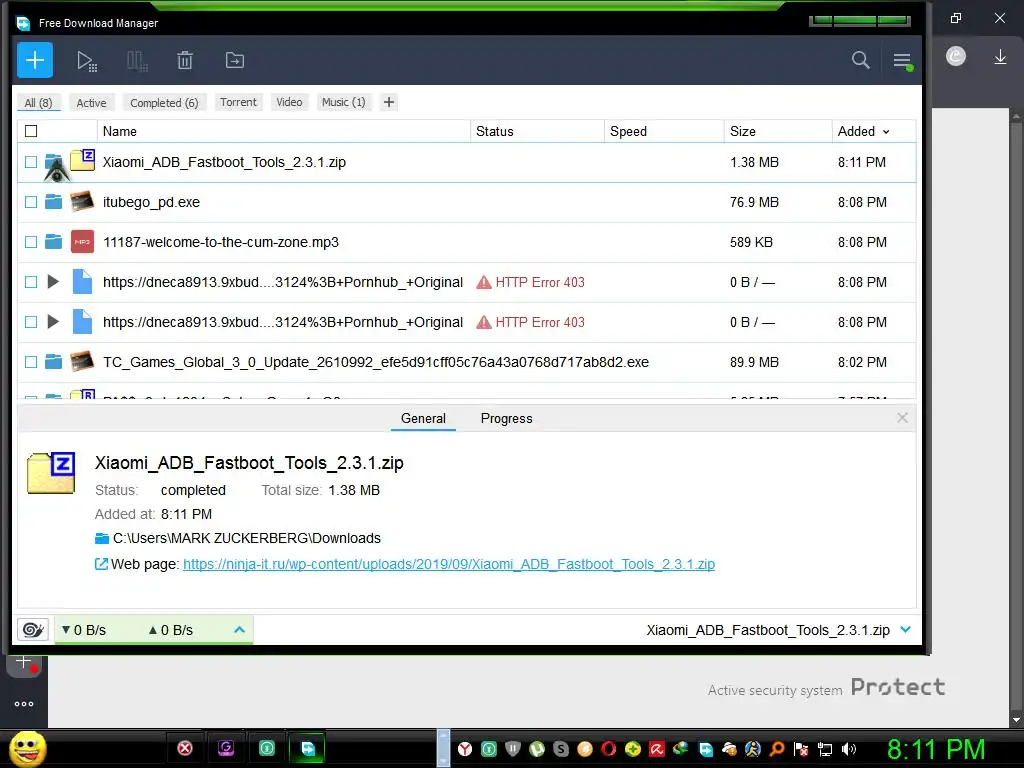The width and height of the screenshot is (1024, 768).
Task: Click the three dots icon in left sidebar
Action: click(x=24, y=703)
